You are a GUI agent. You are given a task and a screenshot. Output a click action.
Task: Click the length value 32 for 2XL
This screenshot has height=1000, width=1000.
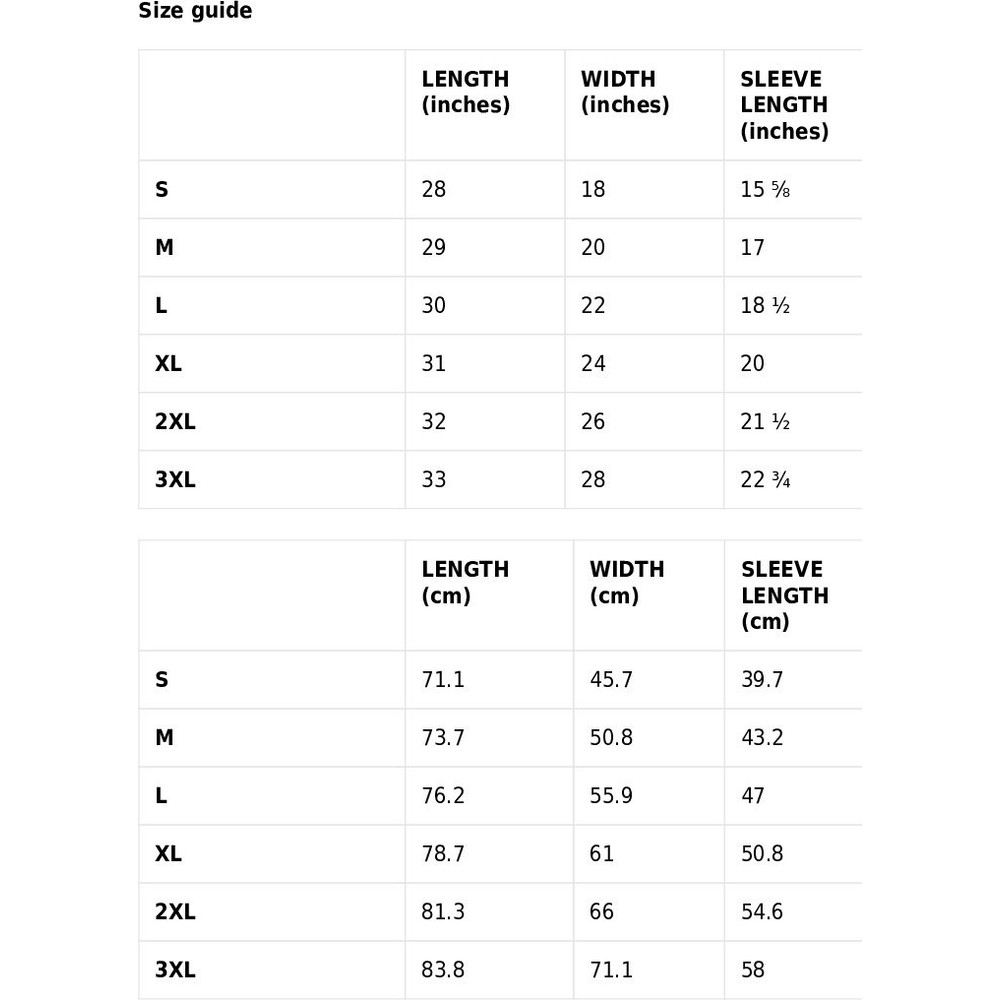point(434,422)
